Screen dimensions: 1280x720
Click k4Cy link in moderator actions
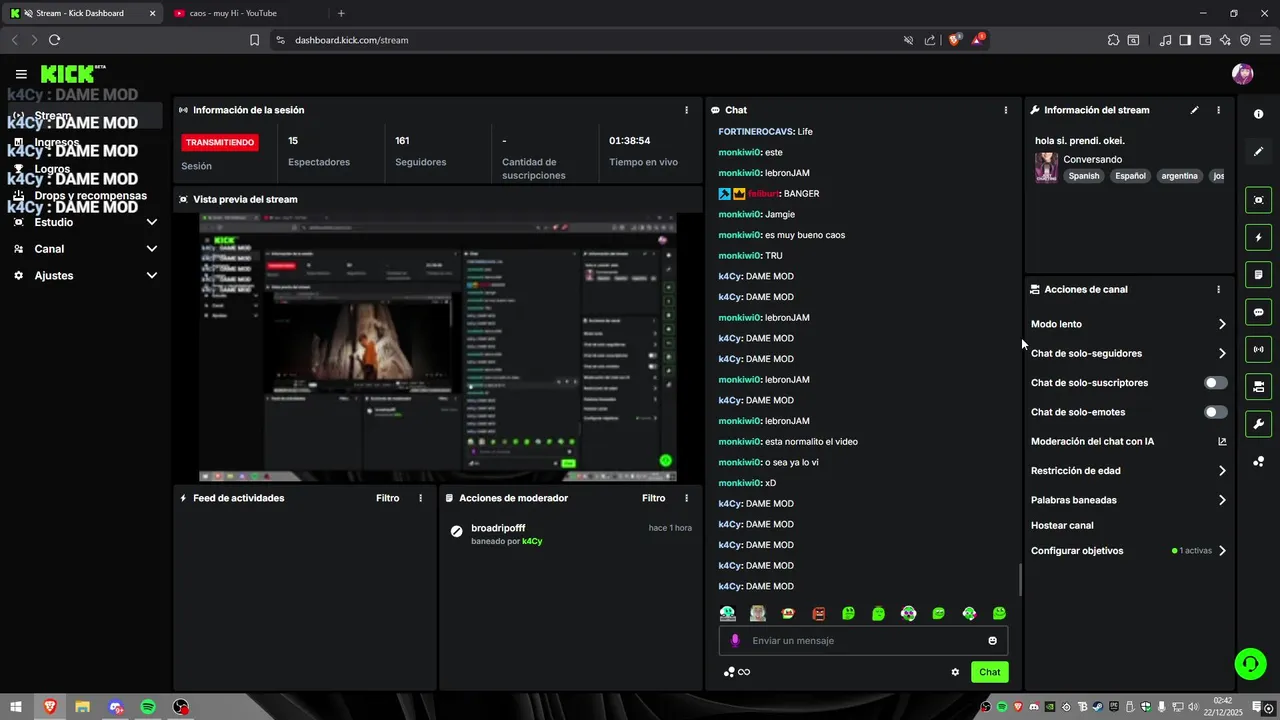[532, 541]
